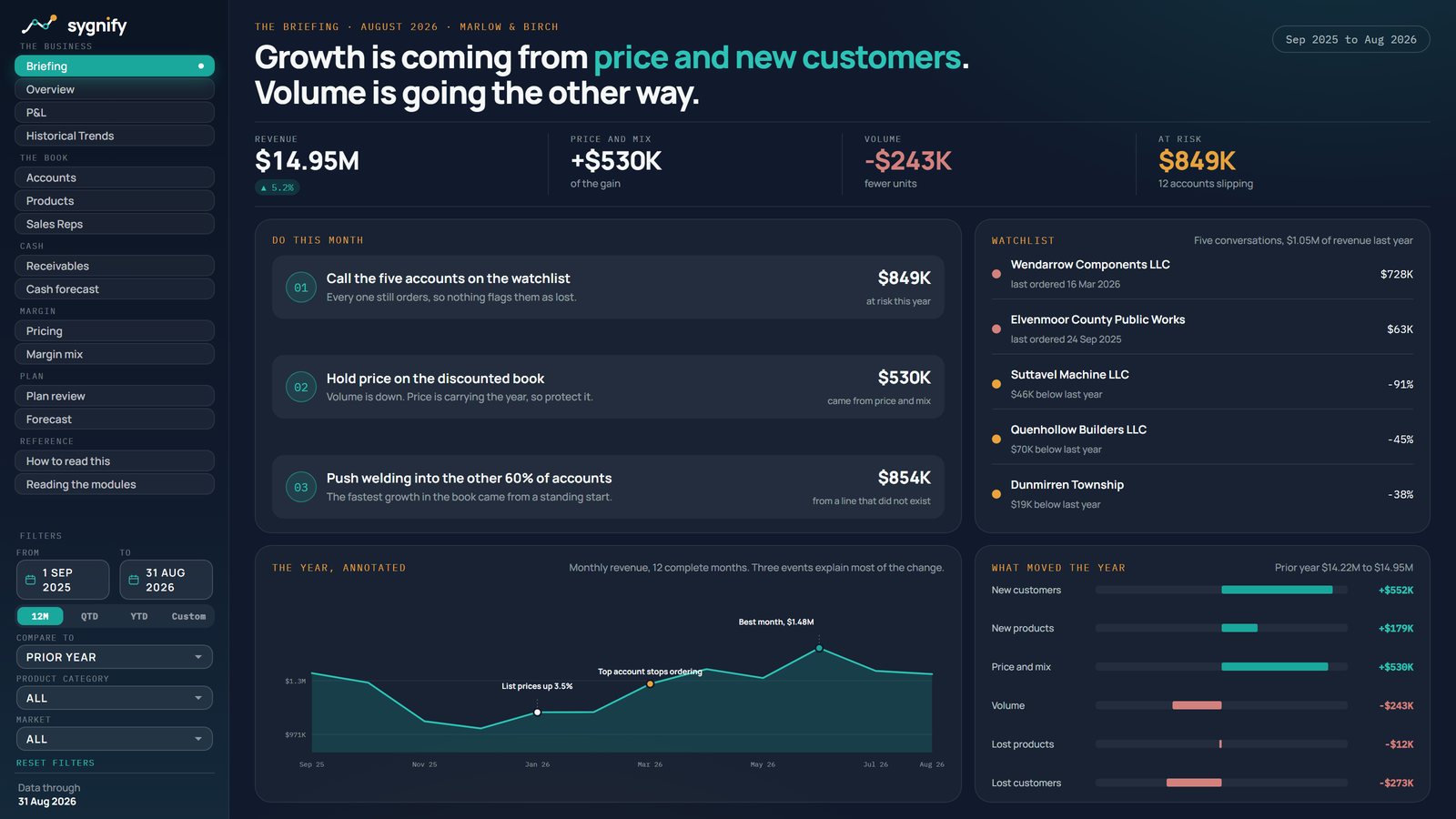Open the Sep 2025 to Aug 2026 date range pill
Screen dimensions: 1456x819
pyautogui.click(x=1350, y=39)
